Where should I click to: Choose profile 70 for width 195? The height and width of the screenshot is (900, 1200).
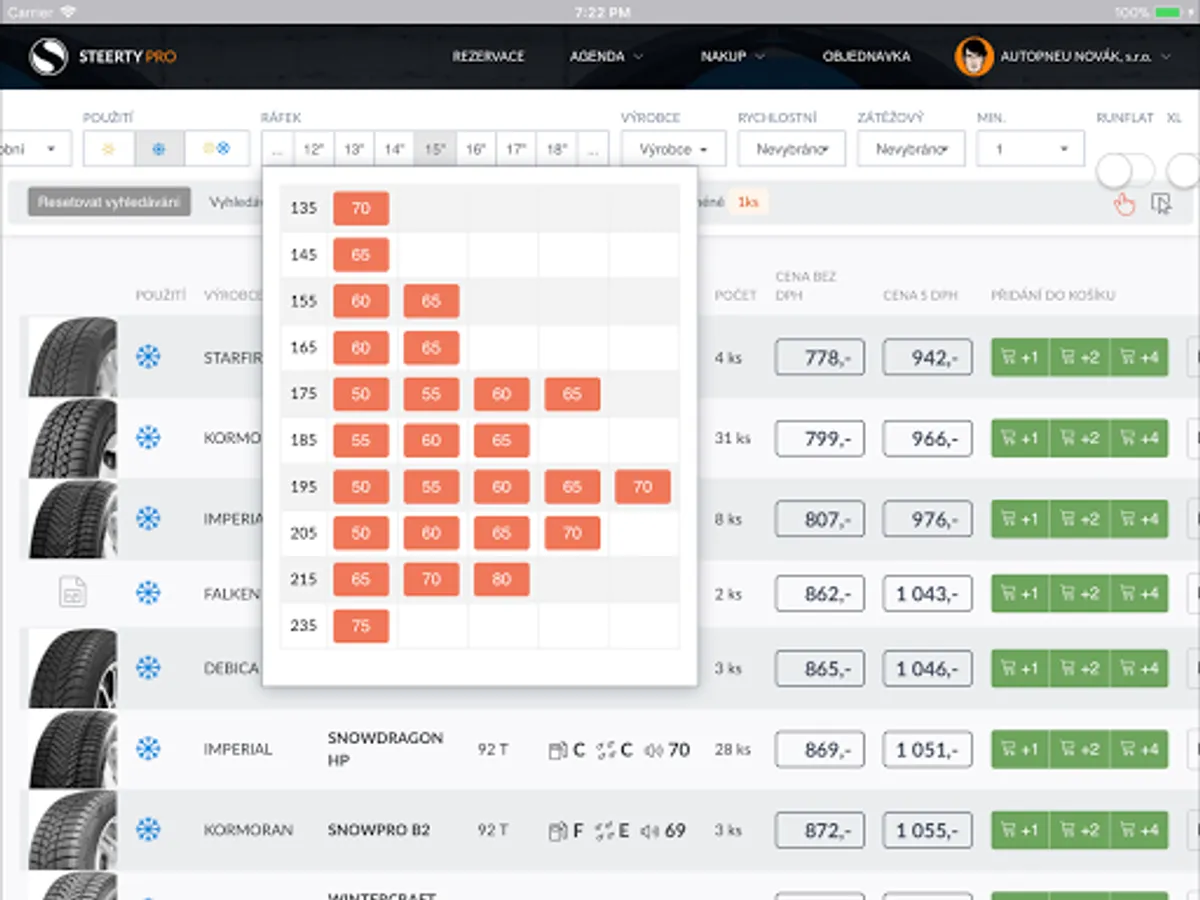point(643,487)
